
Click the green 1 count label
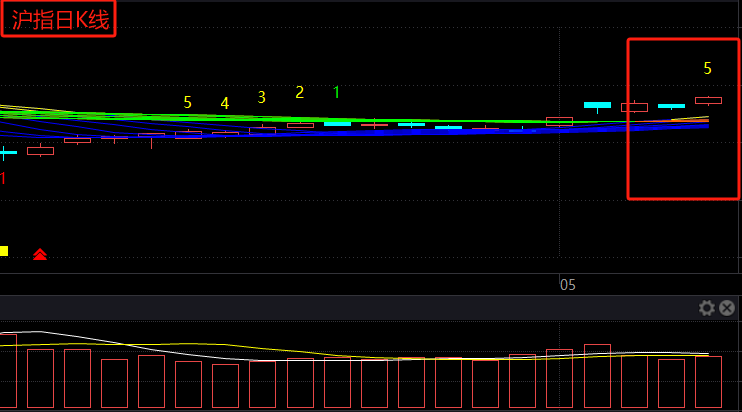point(336,92)
